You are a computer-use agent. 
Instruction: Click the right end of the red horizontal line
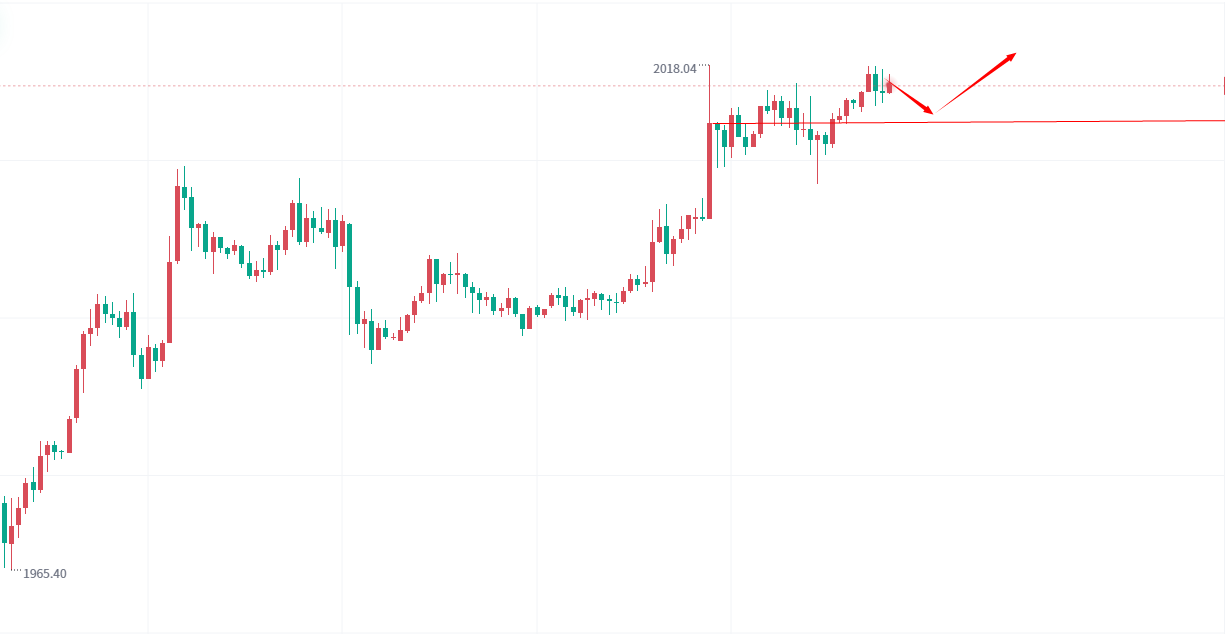click(x=1222, y=120)
